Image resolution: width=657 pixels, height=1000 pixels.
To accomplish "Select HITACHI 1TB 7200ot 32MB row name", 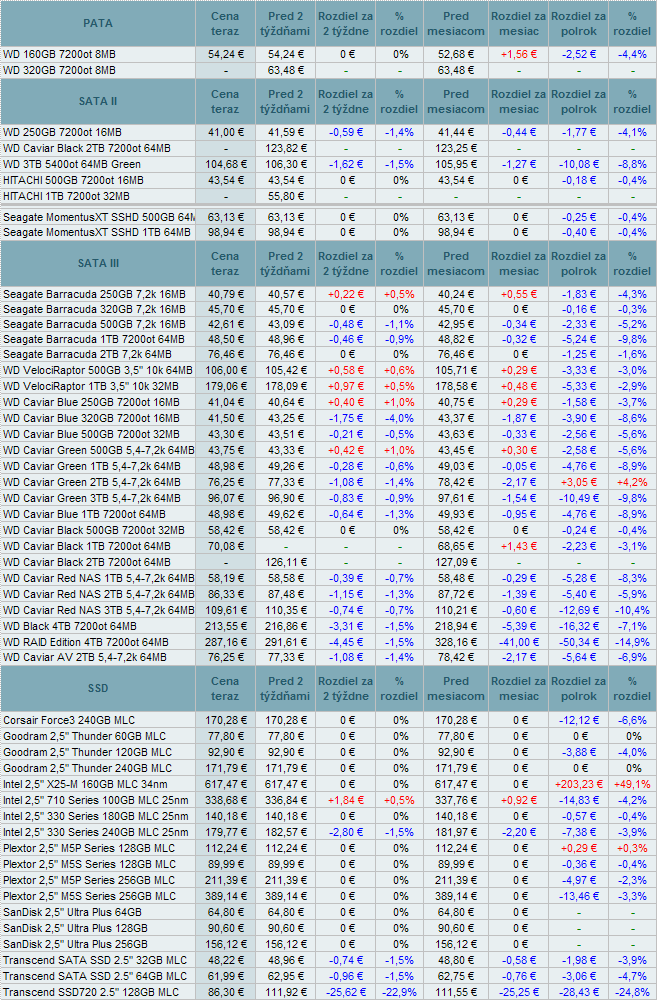I will pyautogui.click(x=66, y=196).
